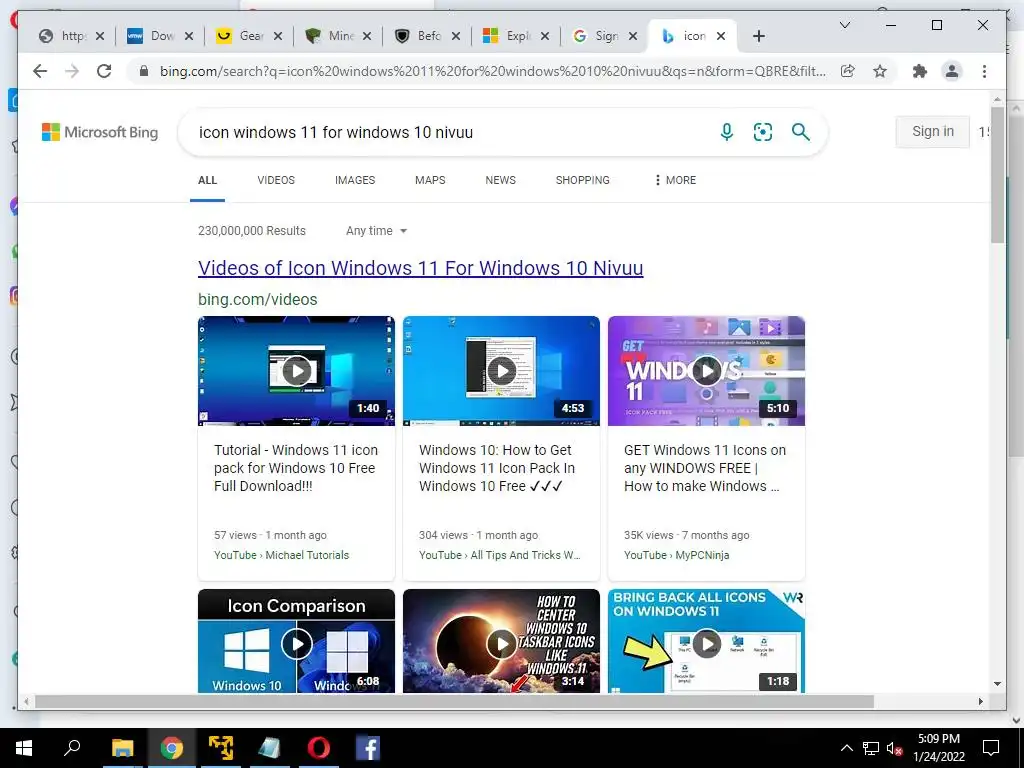Open the notification center icon

point(991,748)
